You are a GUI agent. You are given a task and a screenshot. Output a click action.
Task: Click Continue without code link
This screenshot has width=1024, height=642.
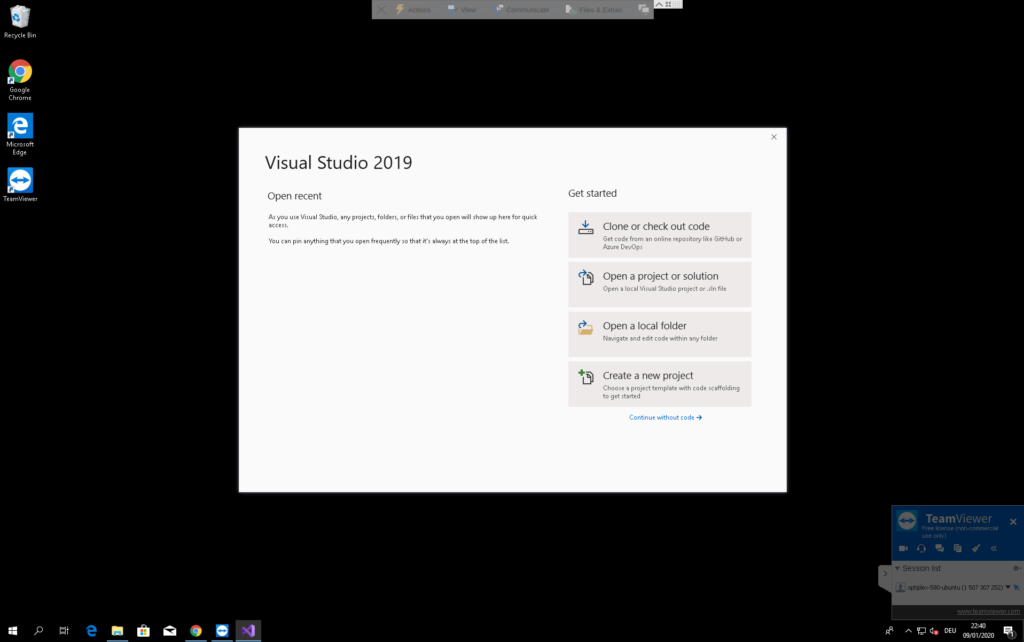[x=665, y=417]
